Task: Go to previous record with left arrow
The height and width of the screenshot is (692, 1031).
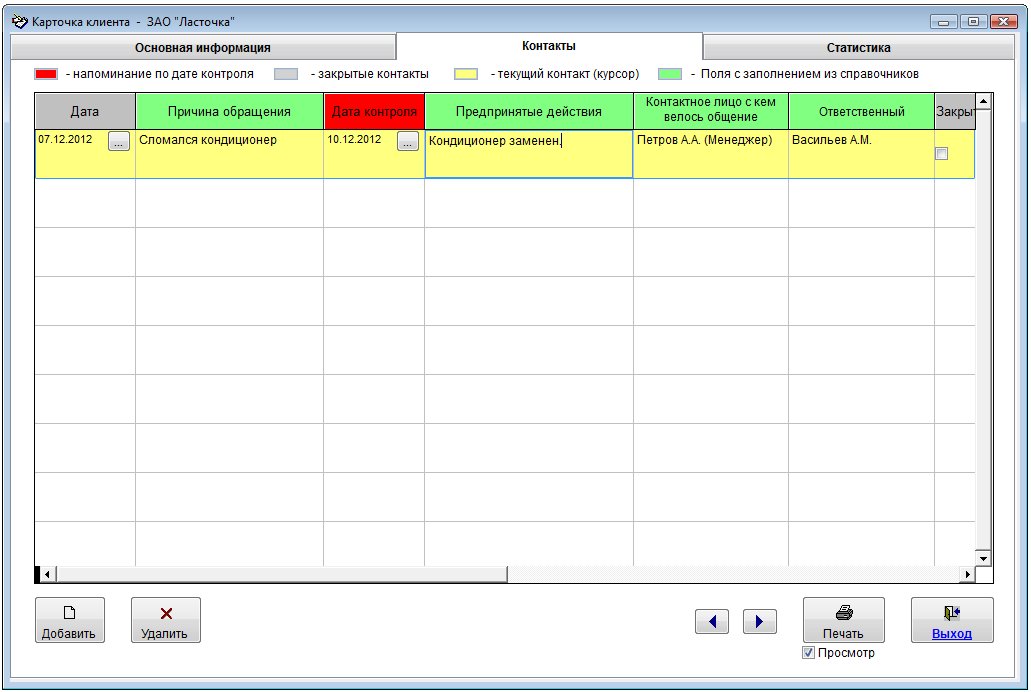Action: [x=711, y=621]
